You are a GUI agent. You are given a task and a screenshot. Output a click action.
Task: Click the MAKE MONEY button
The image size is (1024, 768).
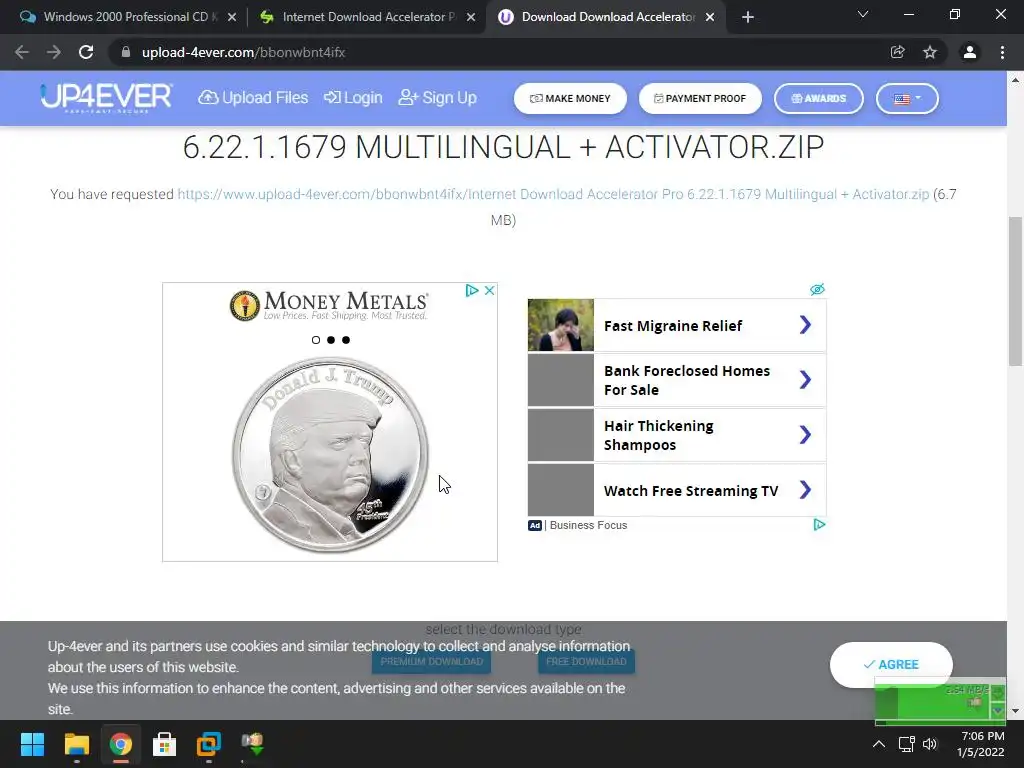pyautogui.click(x=570, y=99)
